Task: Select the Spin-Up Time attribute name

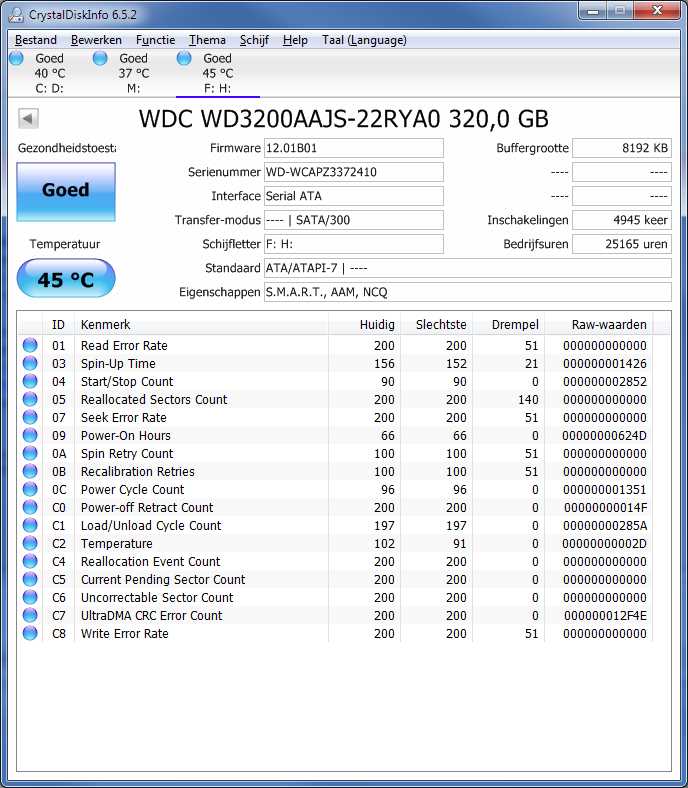Action: (118, 364)
